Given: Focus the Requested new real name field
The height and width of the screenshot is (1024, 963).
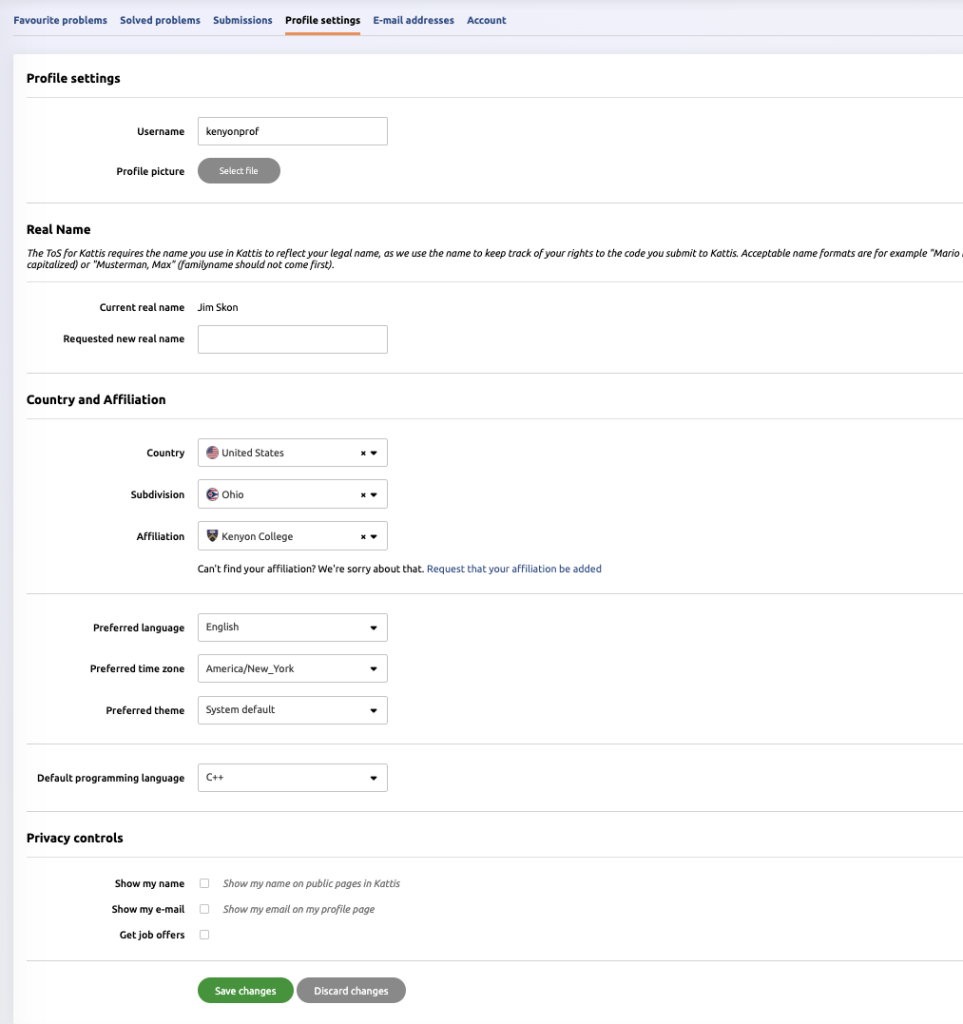Looking at the screenshot, I should [x=292, y=339].
